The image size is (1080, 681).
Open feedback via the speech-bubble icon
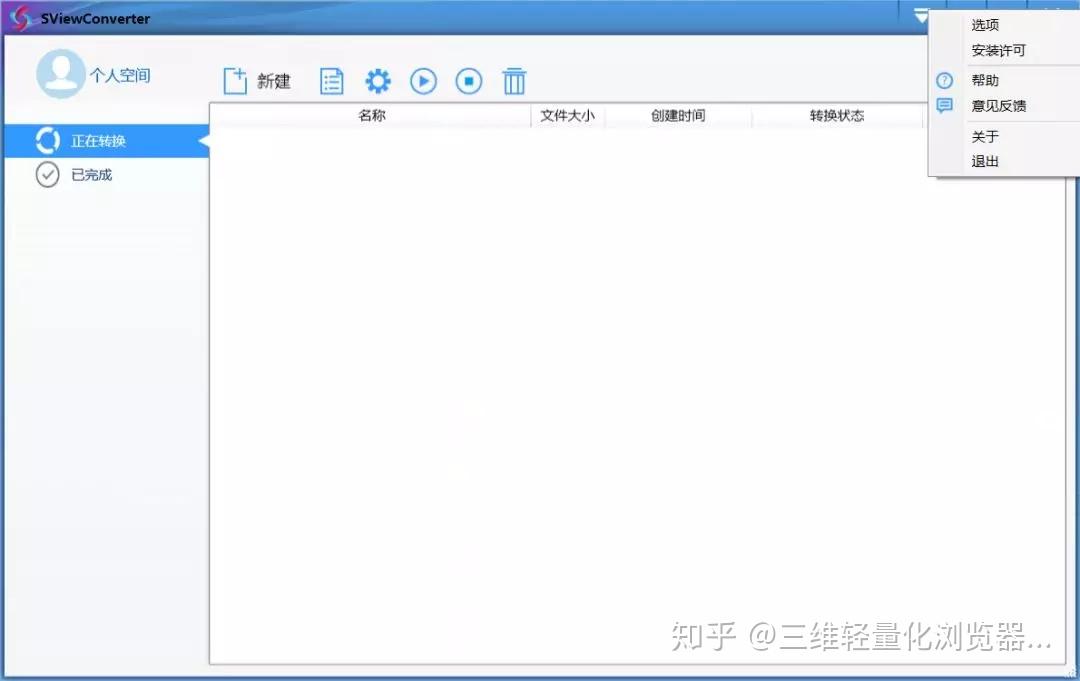(943, 105)
